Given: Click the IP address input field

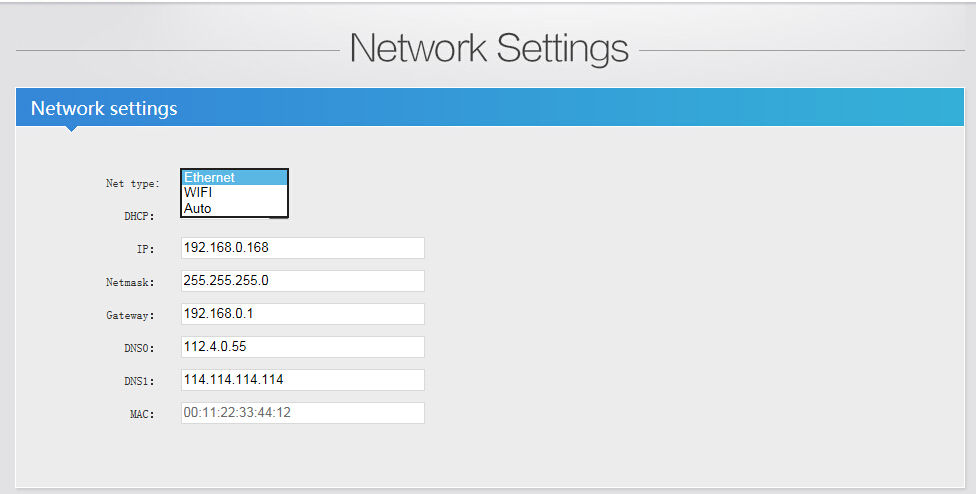Looking at the screenshot, I should coord(302,248).
